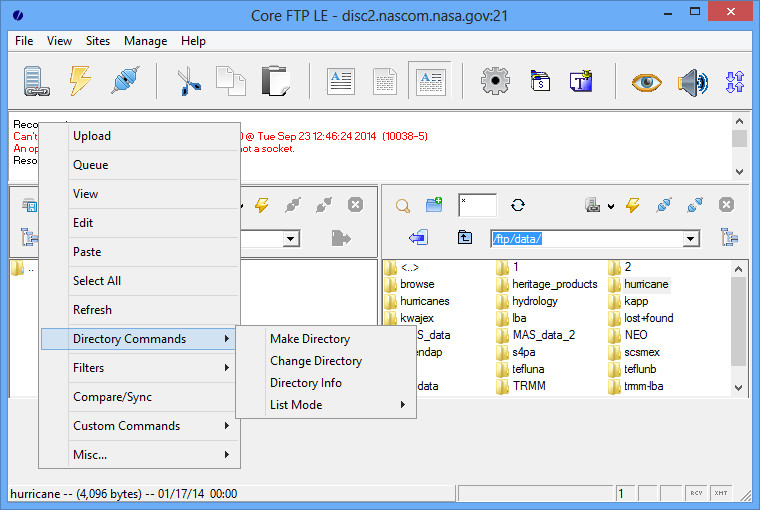Open global settings gear icon
This screenshot has width=760, height=510.
(495, 81)
